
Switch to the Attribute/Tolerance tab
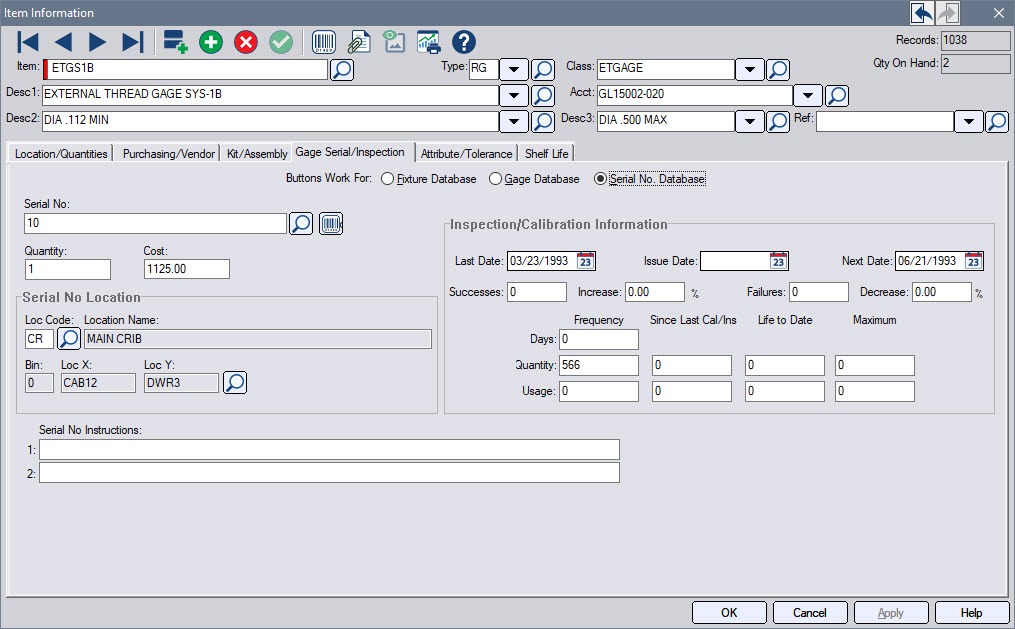[466, 152]
